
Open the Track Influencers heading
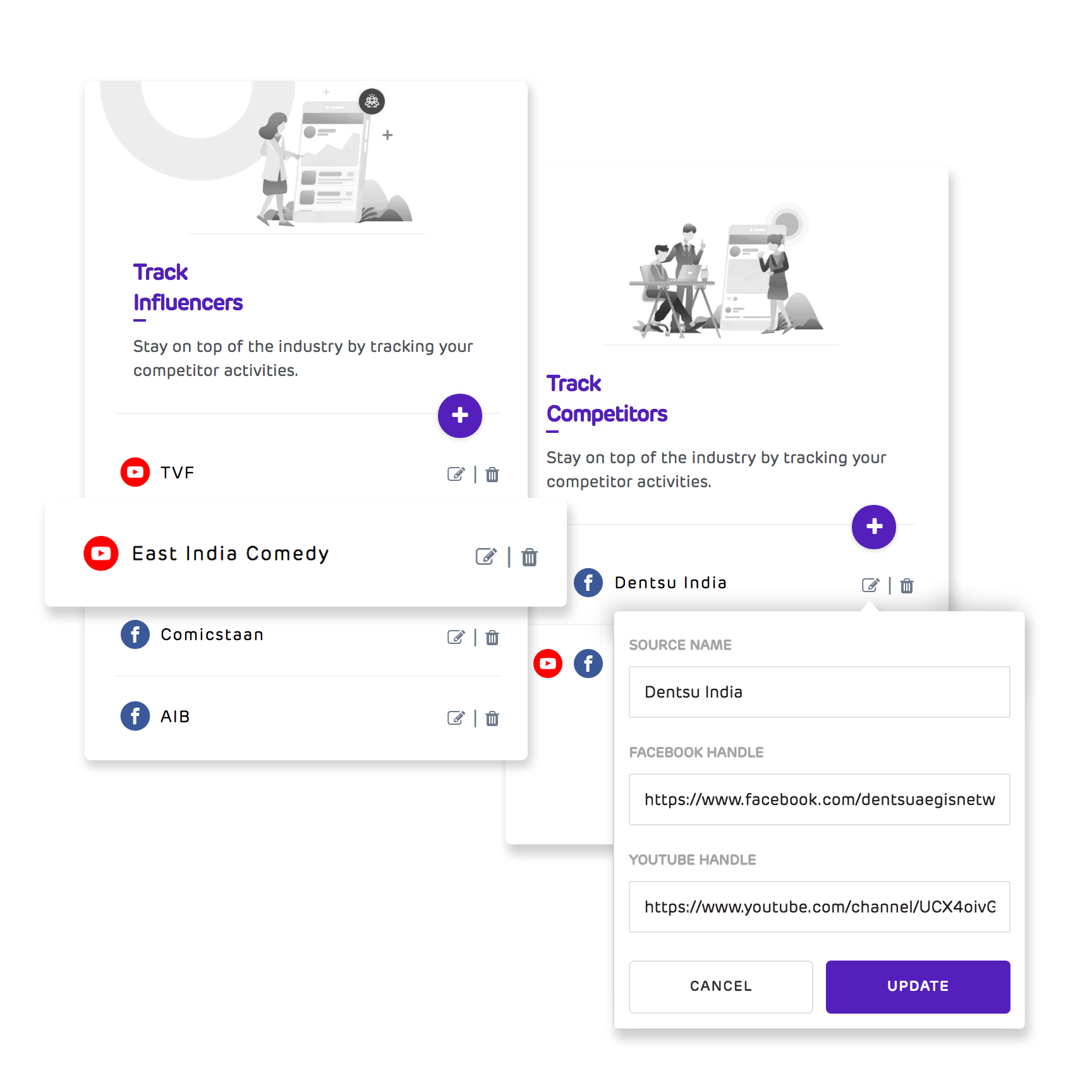coord(188,288)
